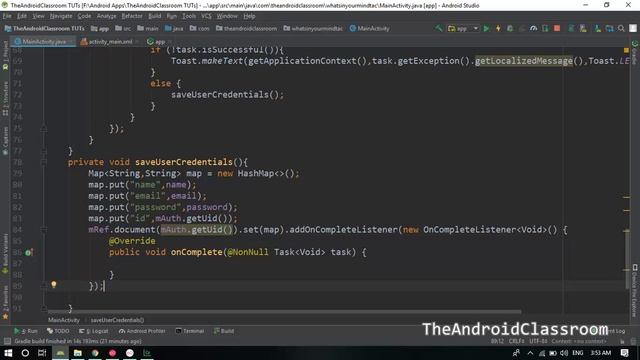
Task: Open Task View on the taskbar
Action: click(42, 353)
